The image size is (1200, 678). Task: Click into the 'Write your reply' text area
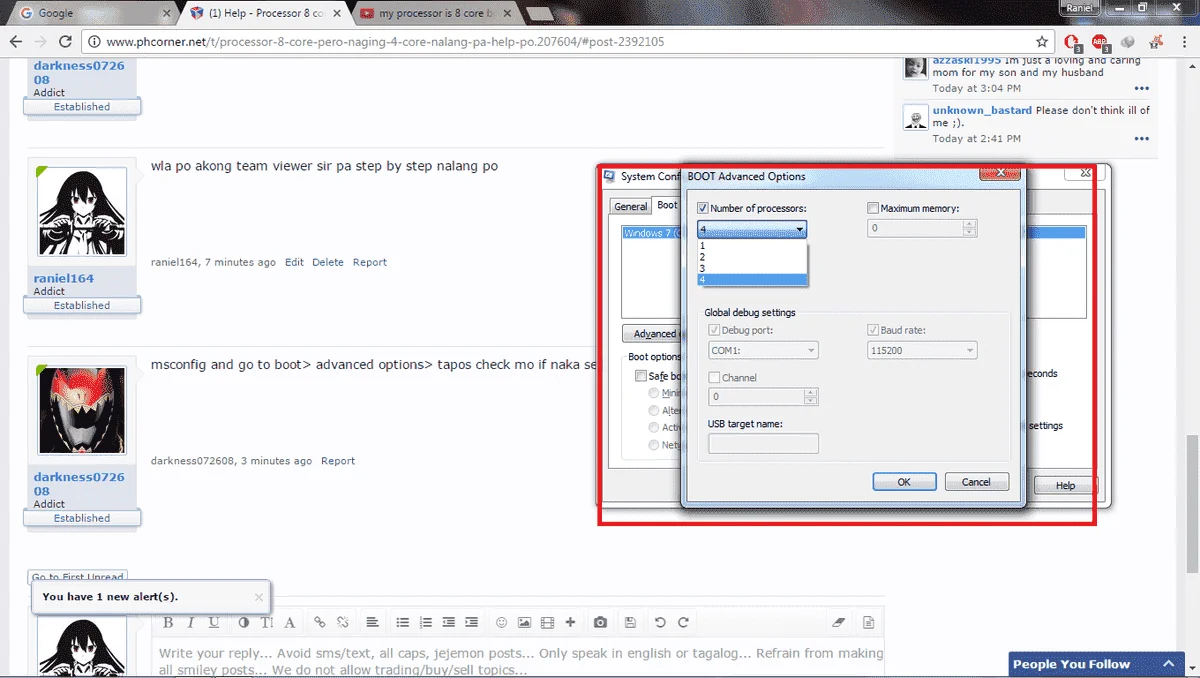tap(520, 660)
